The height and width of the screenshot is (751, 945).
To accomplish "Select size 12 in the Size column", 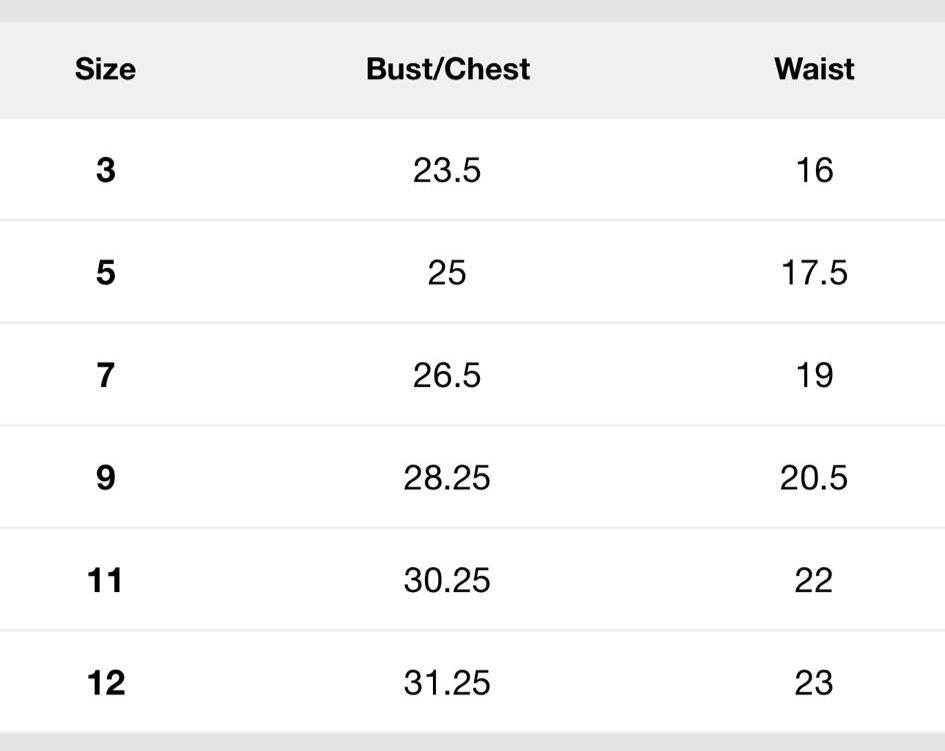I will tap(105, 682).
